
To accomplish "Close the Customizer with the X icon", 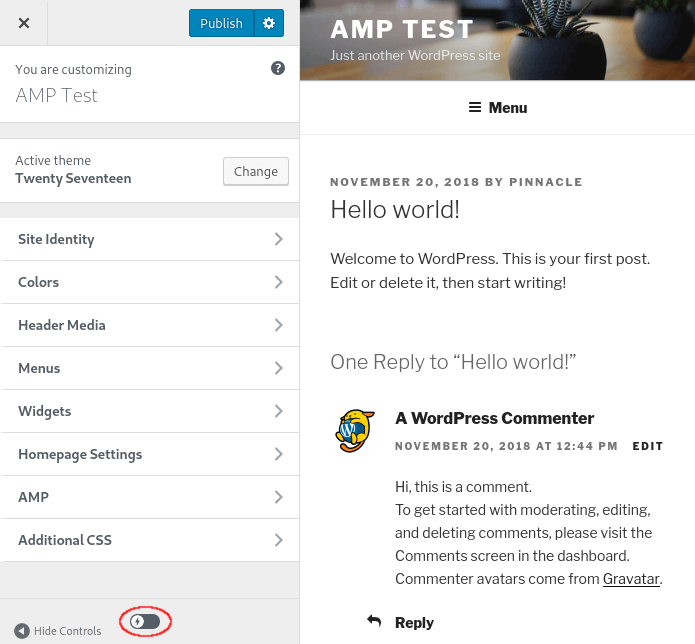I will [x=24, y=23].
